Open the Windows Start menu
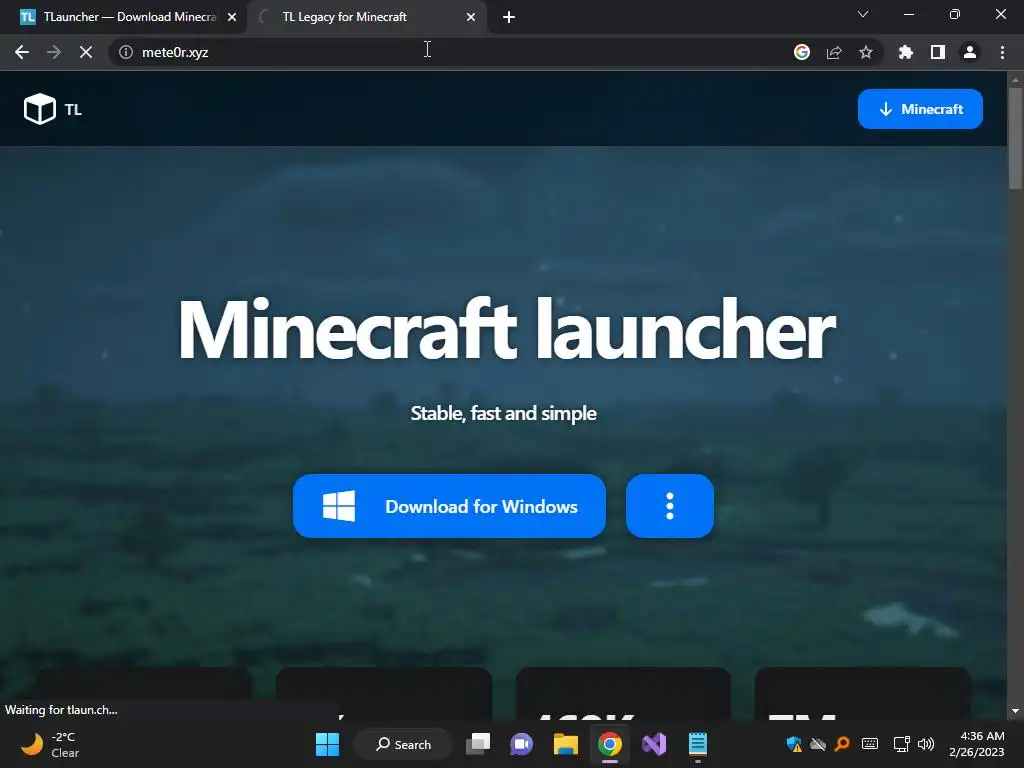 (327, 744)
